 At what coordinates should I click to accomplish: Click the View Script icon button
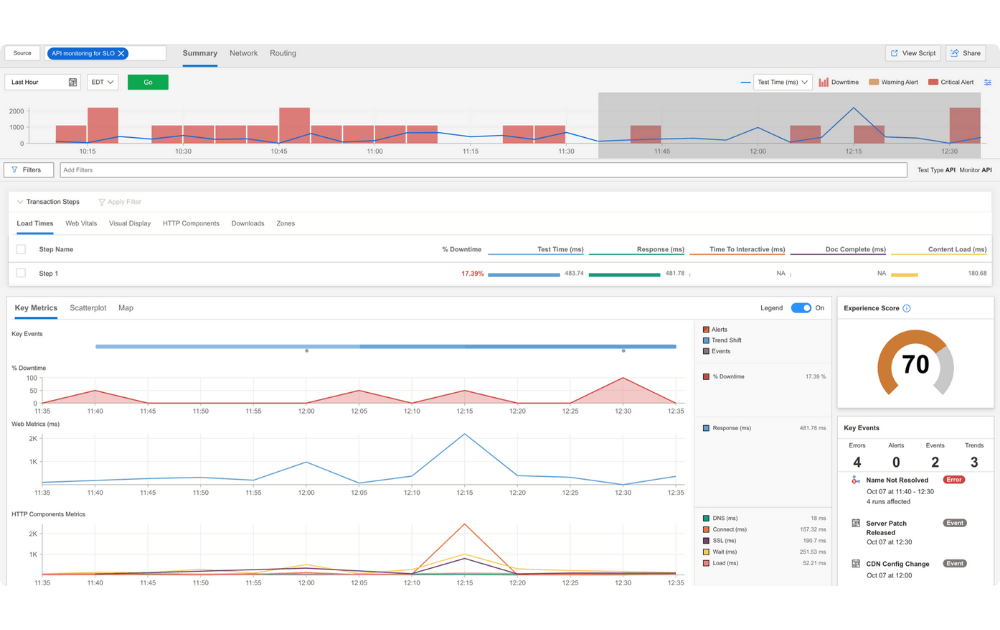894,54
